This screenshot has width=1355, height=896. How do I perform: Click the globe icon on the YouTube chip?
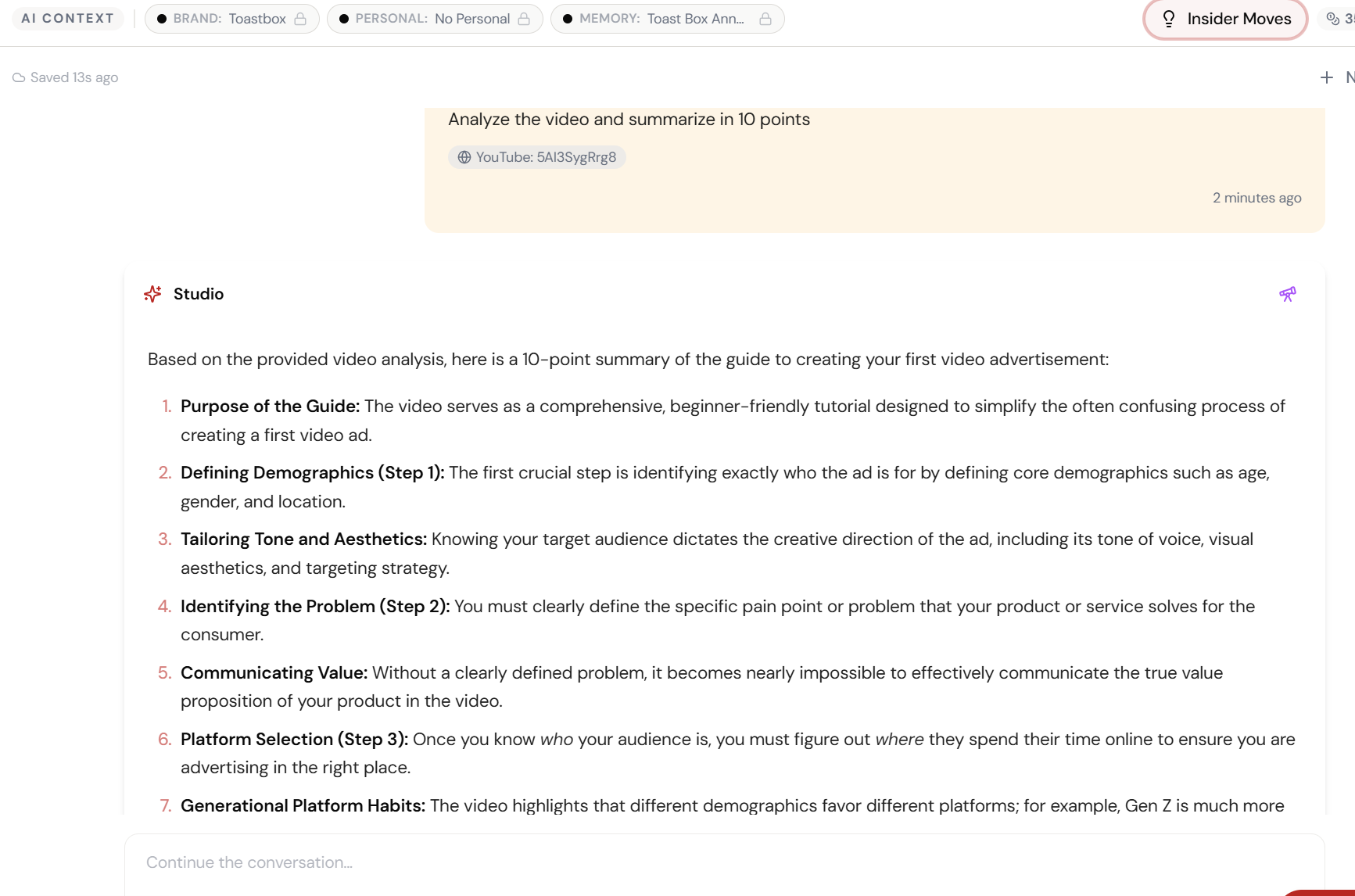click(x=464, y=157)
